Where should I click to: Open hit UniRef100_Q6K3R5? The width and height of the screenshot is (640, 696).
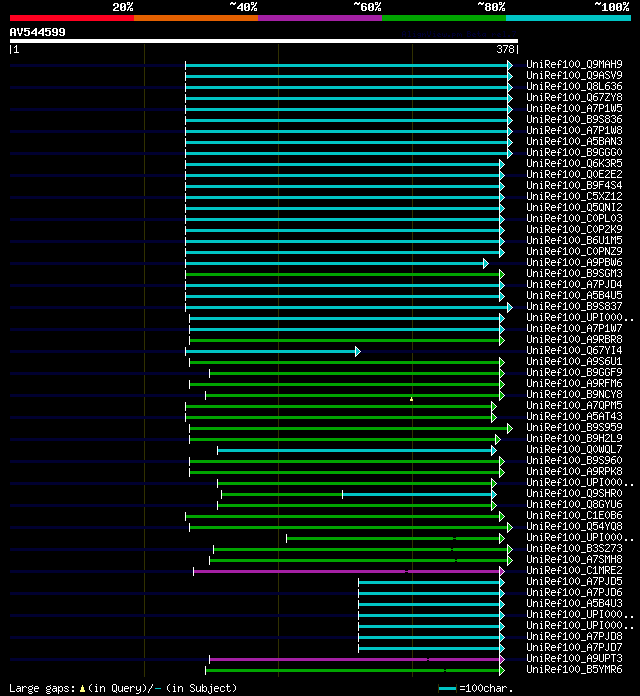pos(574,163)
